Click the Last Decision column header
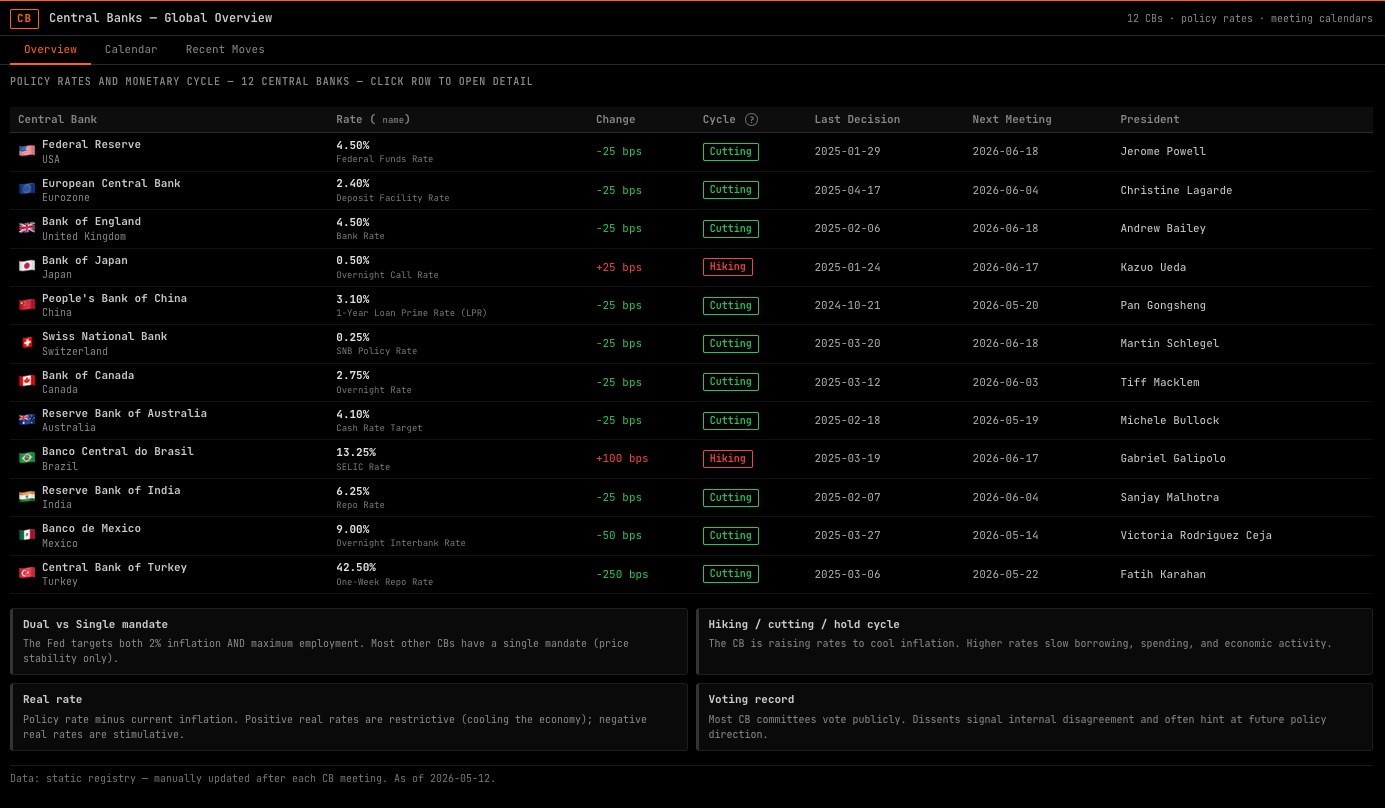This screenshot has height=808, width=1385. coord(857,120)
